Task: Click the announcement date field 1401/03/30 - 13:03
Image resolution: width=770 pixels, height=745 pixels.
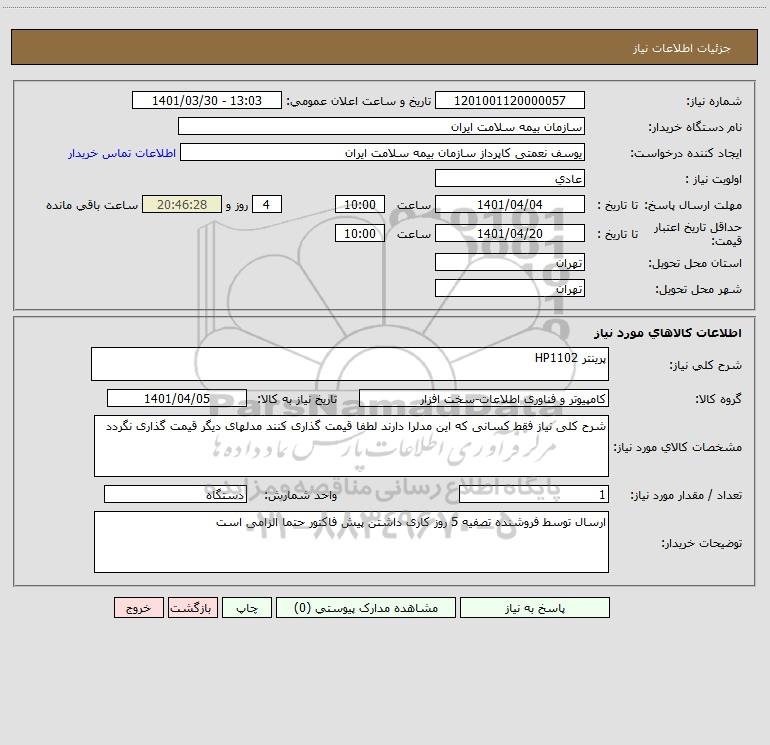Action: pos(207,100)
